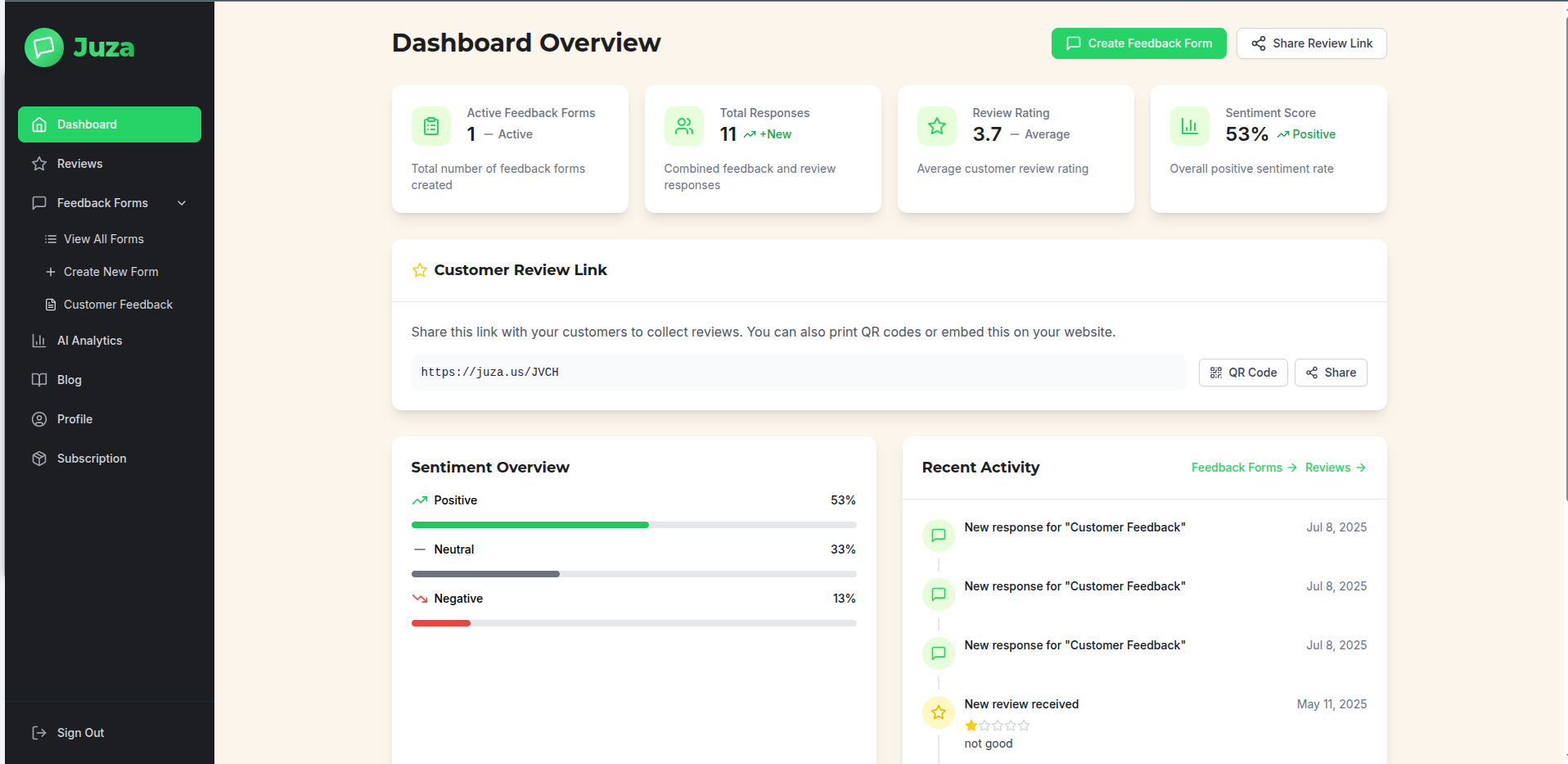Screen dimensions: 1568x764
Task: Click the one-star rating under New review received
Action: (x=997, y=726)
